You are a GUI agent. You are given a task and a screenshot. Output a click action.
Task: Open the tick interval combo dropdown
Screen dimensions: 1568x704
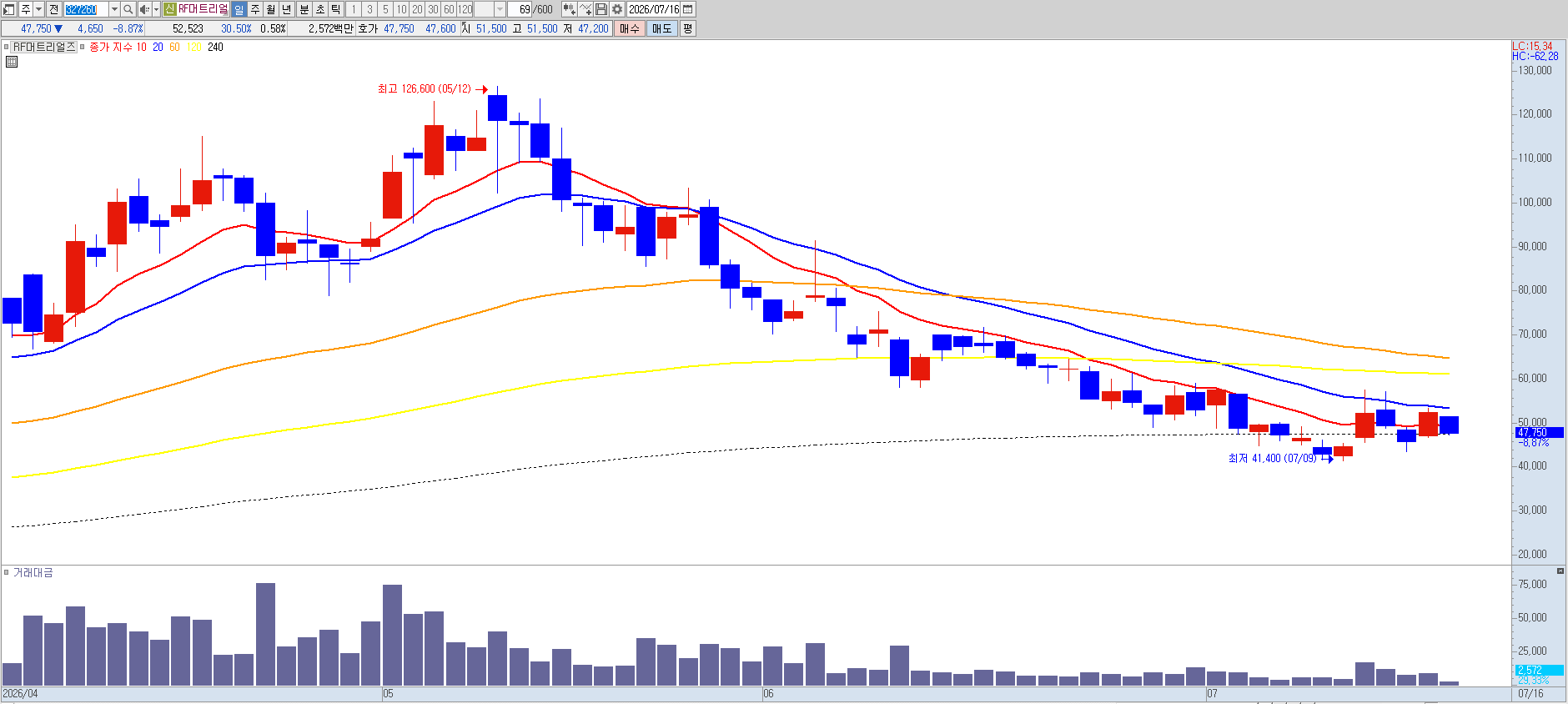pos(500,9)
